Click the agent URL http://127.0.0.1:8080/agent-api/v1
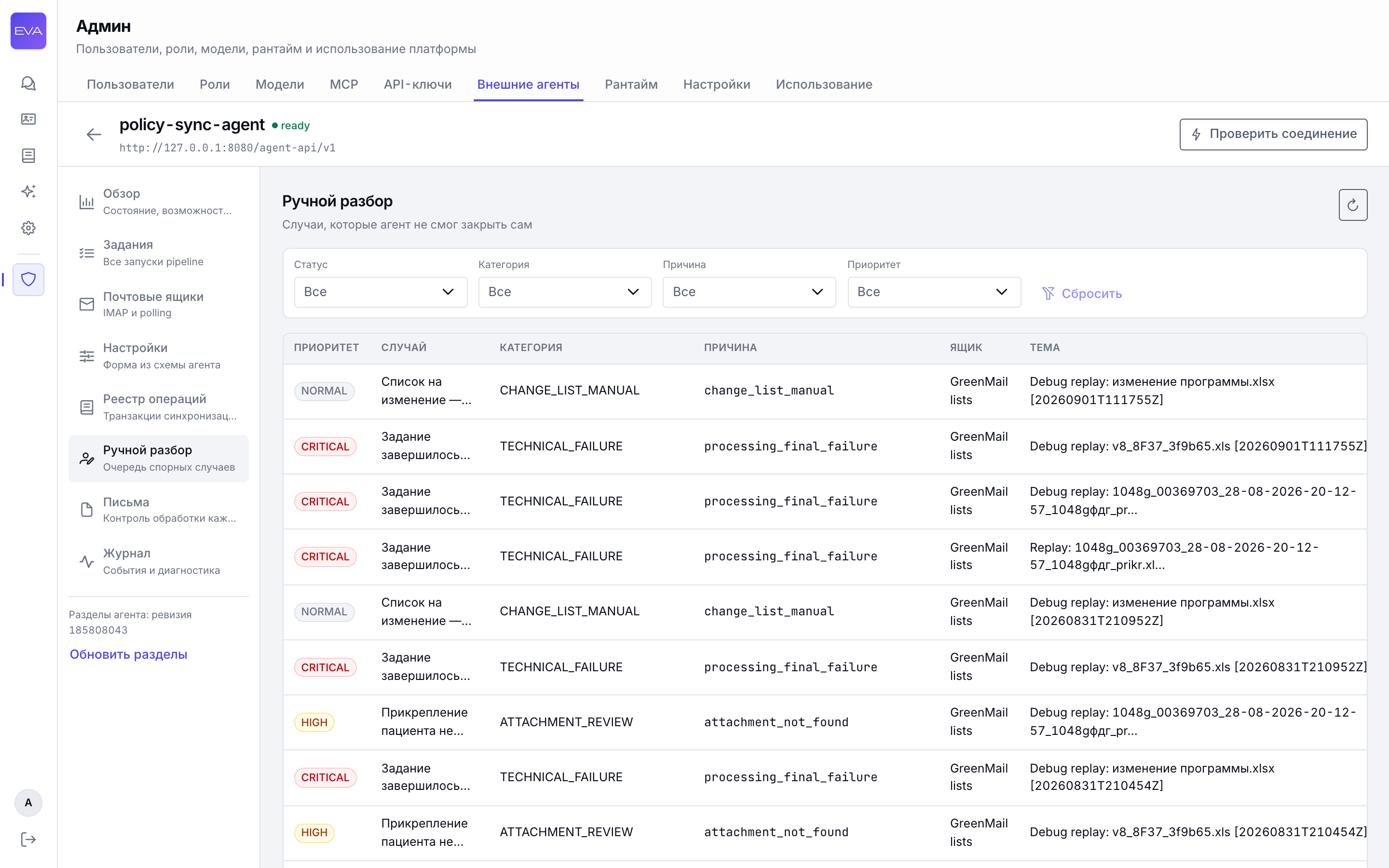1389x868 pixels. [227, 148]
